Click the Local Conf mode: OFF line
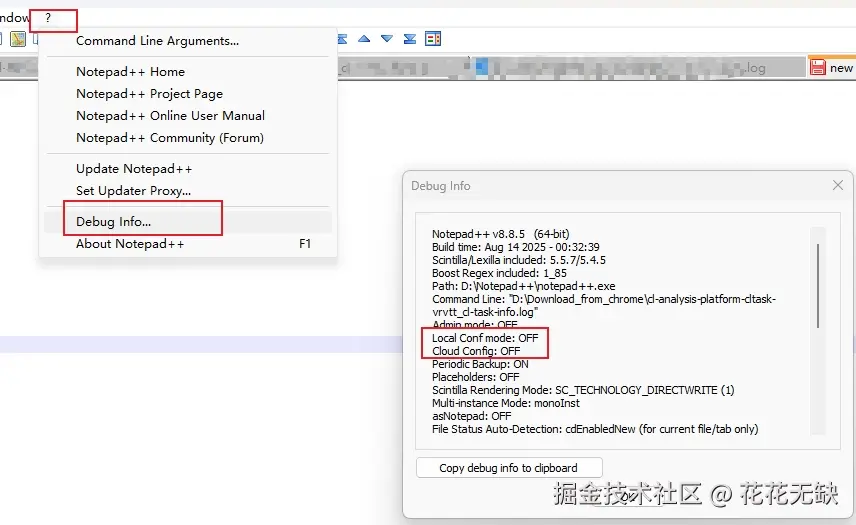The width and height of the screenshot is (856, 525). click(x=485, y=338)
